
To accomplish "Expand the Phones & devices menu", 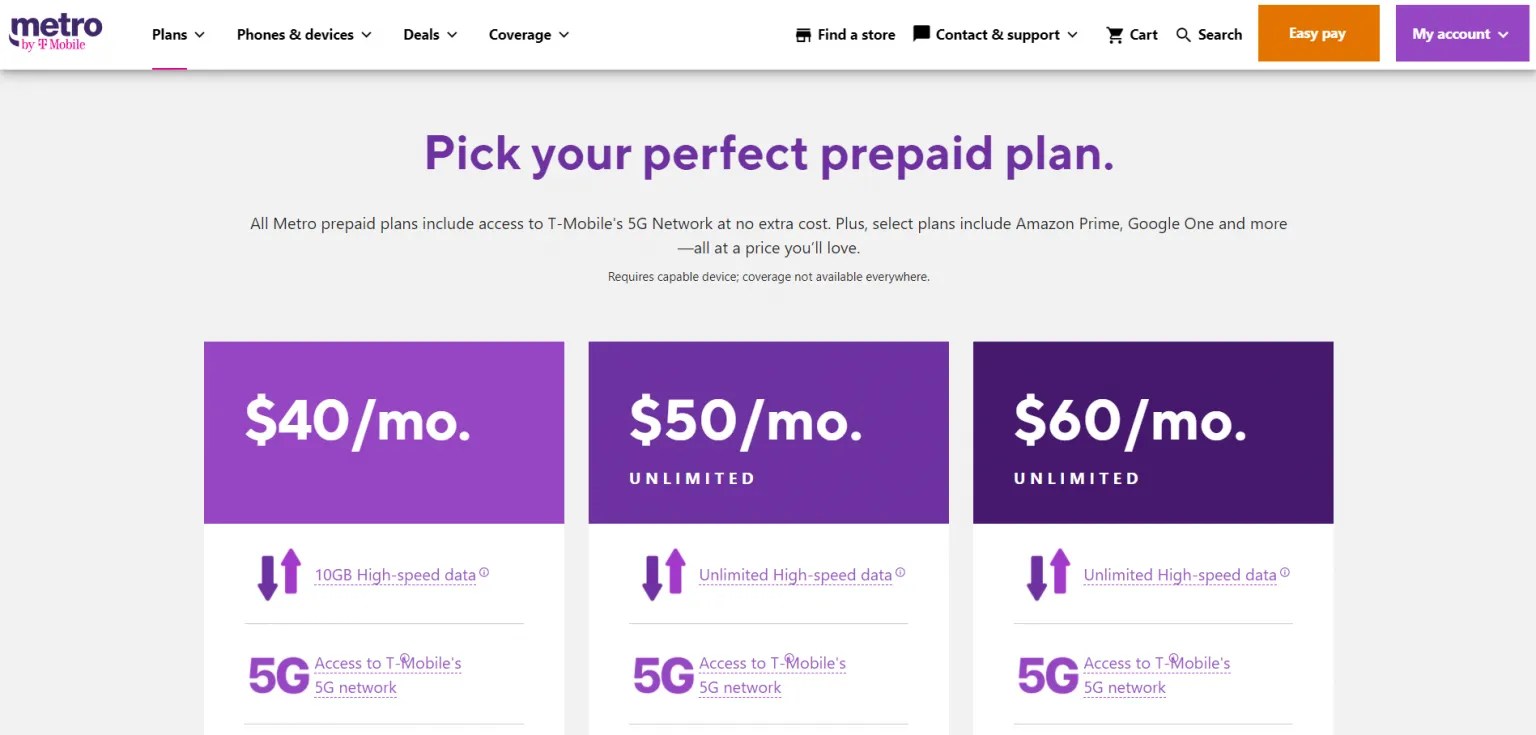I will pos(304,35).
